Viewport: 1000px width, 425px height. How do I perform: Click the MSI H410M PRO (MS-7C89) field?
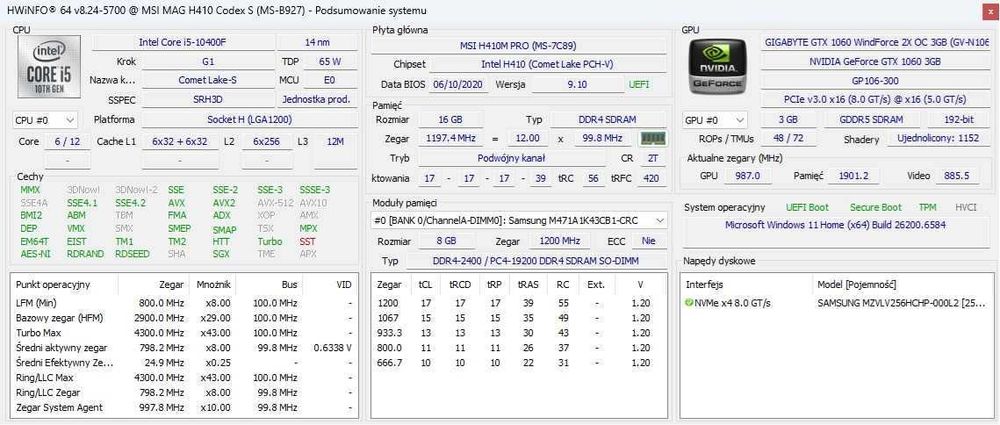[518, 45]
